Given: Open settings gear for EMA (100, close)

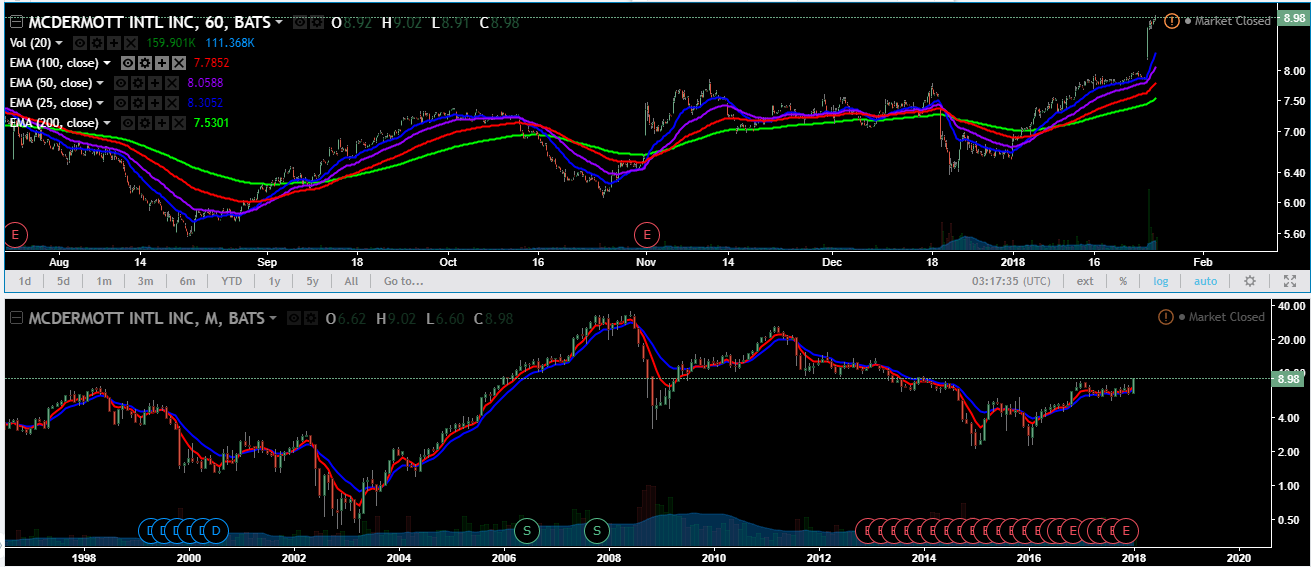Looking at the screenshot, I should [x=146, y=63].
